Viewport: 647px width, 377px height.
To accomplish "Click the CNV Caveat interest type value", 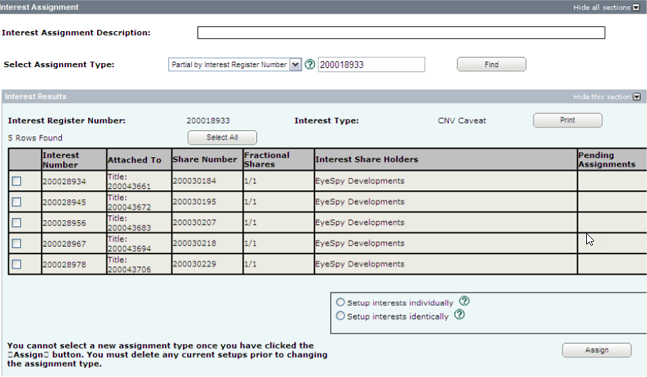I will pos(462,121).
